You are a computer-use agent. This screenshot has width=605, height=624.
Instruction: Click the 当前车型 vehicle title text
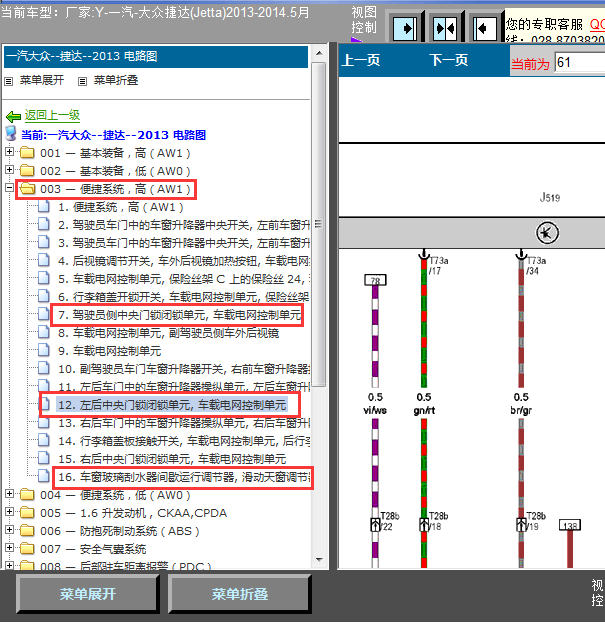155,12
